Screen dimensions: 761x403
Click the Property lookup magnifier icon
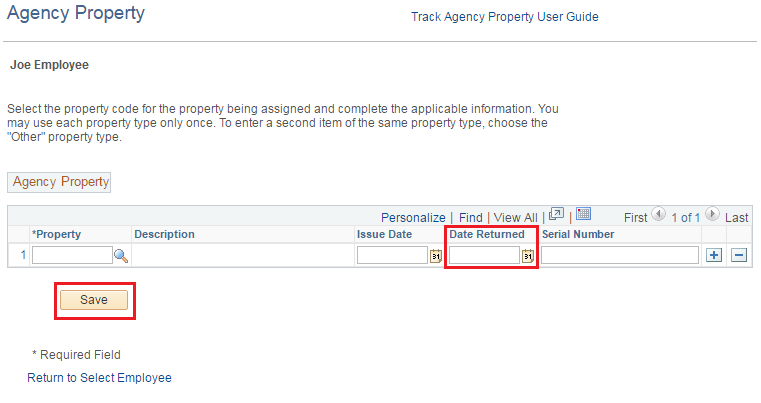(x=121, y=256)
